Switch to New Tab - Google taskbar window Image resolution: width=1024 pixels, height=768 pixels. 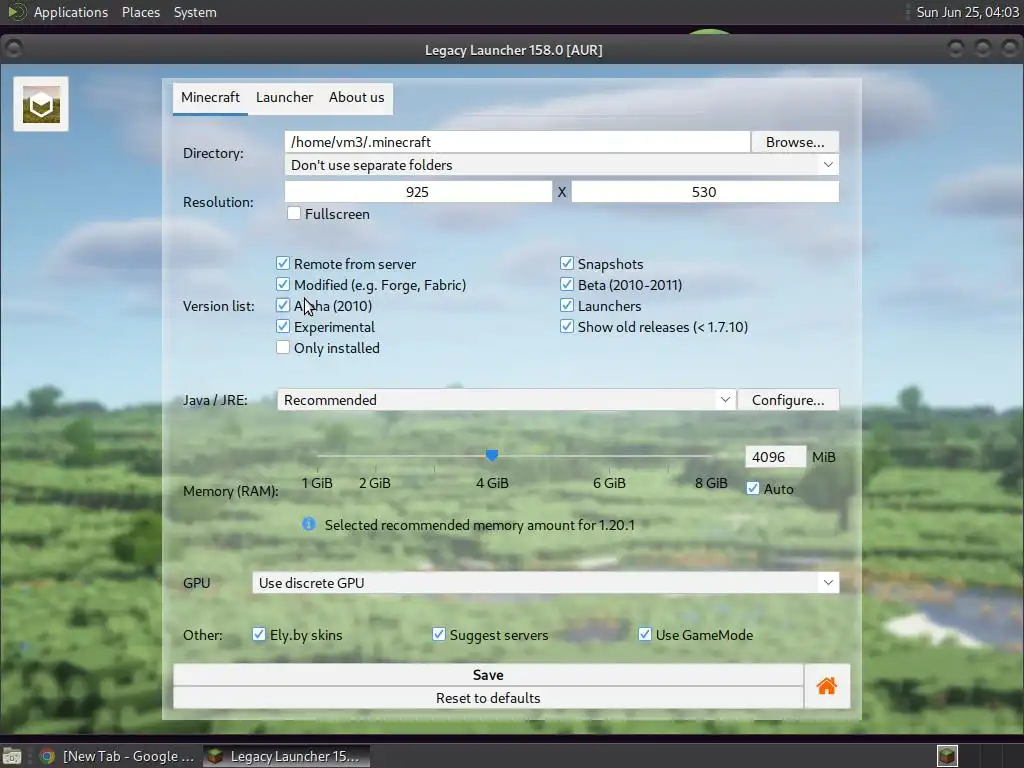[x=117, y=756]
